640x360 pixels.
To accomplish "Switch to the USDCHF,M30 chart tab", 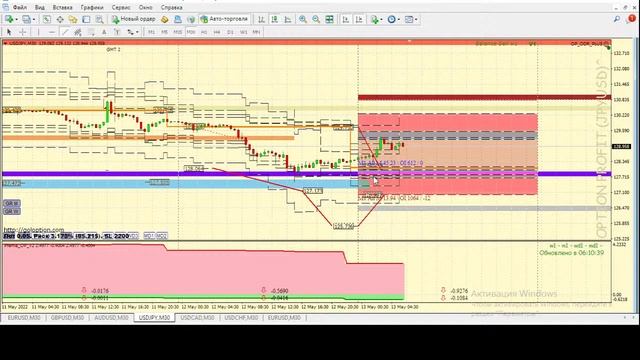I will click(241, 318).
